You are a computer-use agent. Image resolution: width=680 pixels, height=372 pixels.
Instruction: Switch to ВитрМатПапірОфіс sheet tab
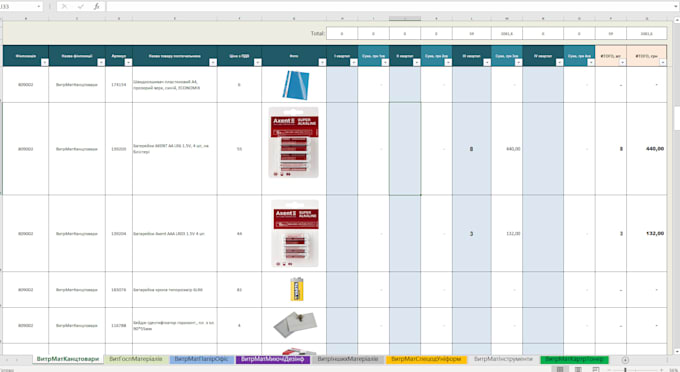pos(201,359)
